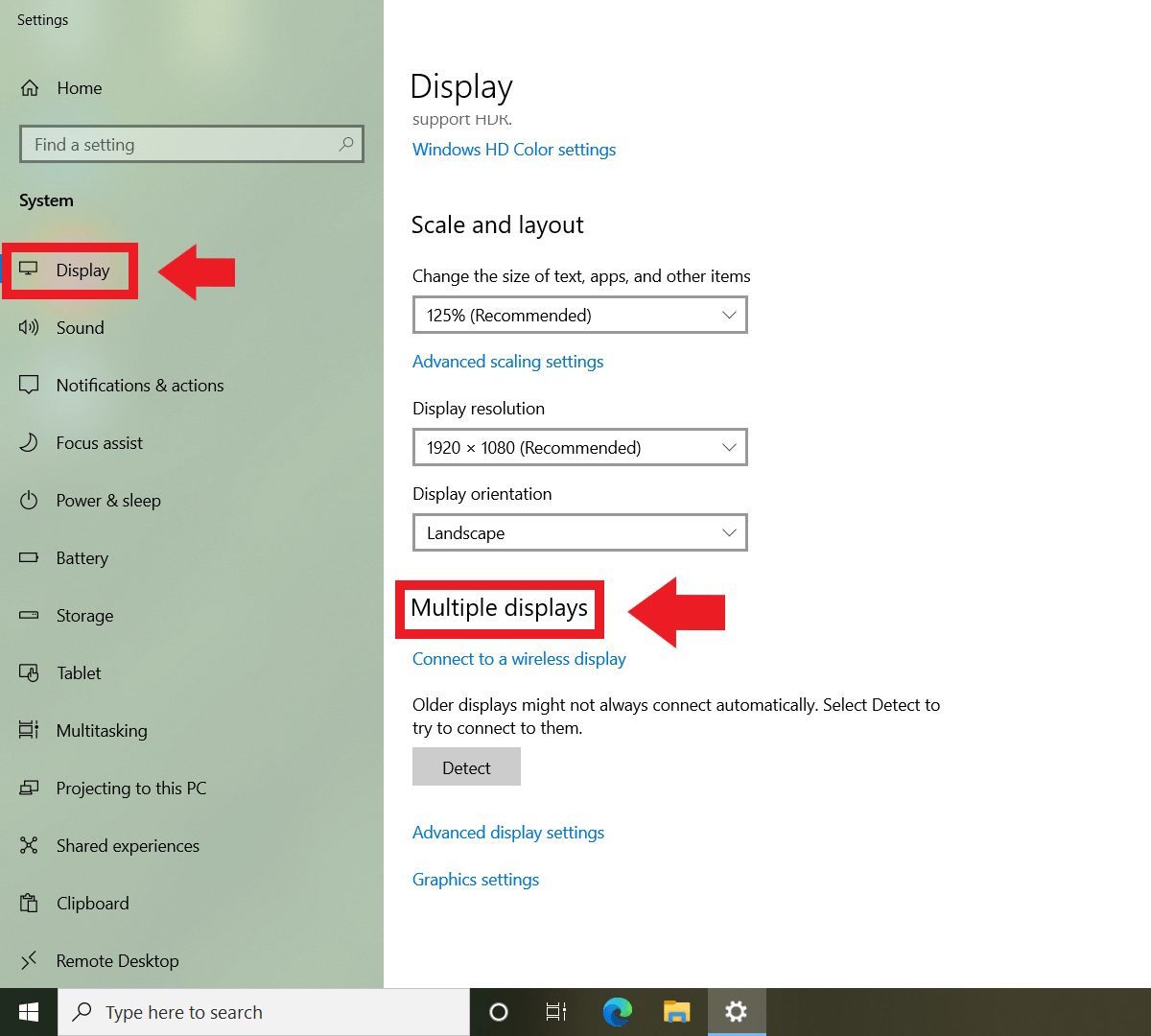
Task: Open Notifications & actions settings
Action: point(139,385)
